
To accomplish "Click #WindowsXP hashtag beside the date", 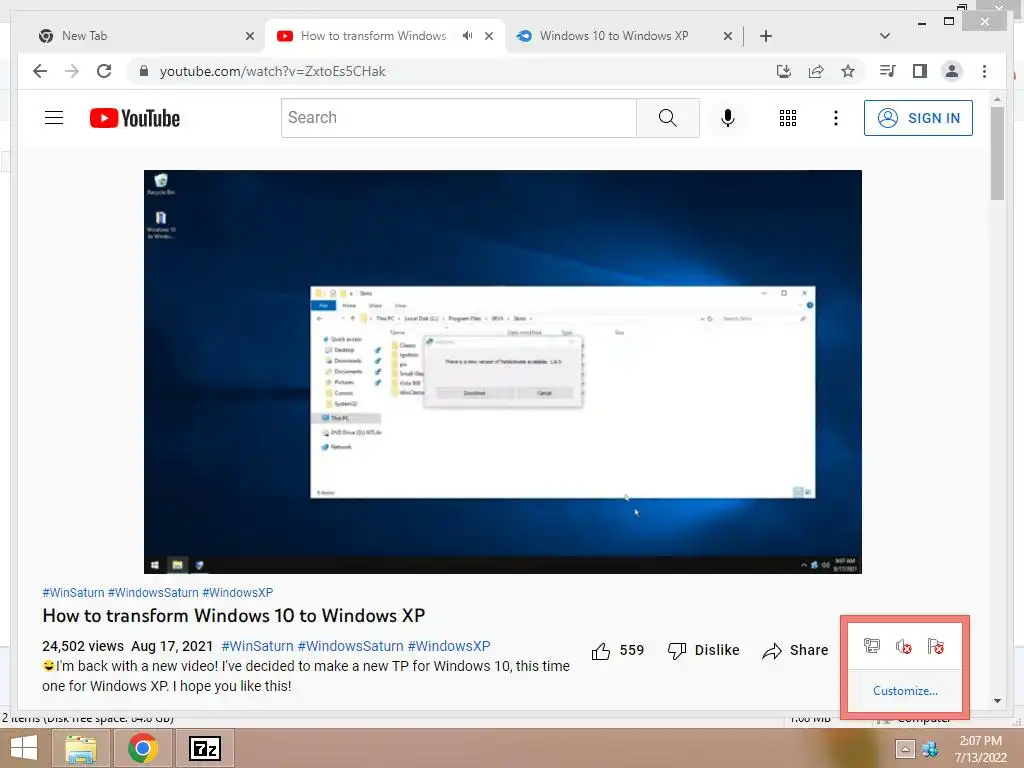I will point(449,646).
